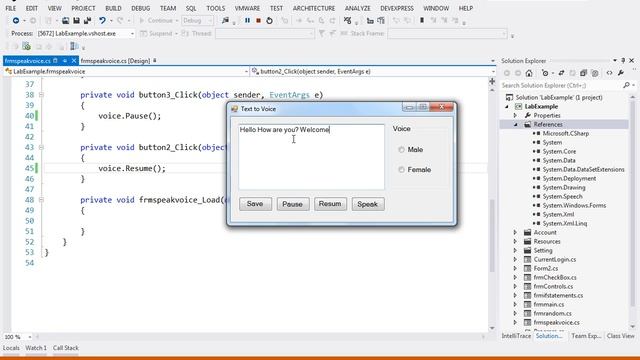The width and height of the screenshot is (640, 360).
Task: Click the Properties wrench icon in Solution Explorer
Action: [621, 73]
